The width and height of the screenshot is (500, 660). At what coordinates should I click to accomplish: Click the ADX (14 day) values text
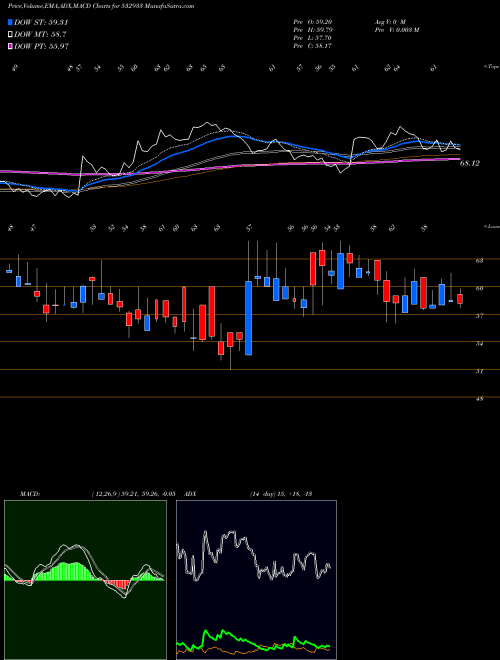(281, 494)
